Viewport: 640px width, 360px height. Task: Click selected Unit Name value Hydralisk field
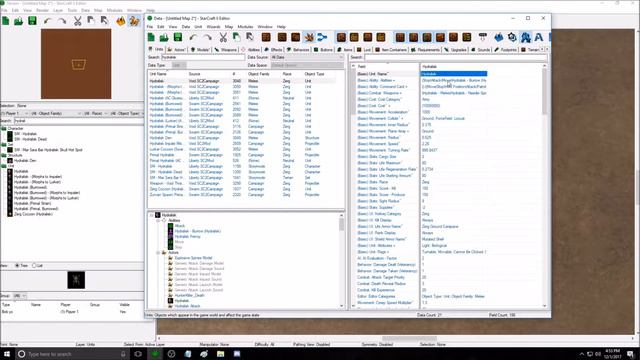[x=453, y=74]
